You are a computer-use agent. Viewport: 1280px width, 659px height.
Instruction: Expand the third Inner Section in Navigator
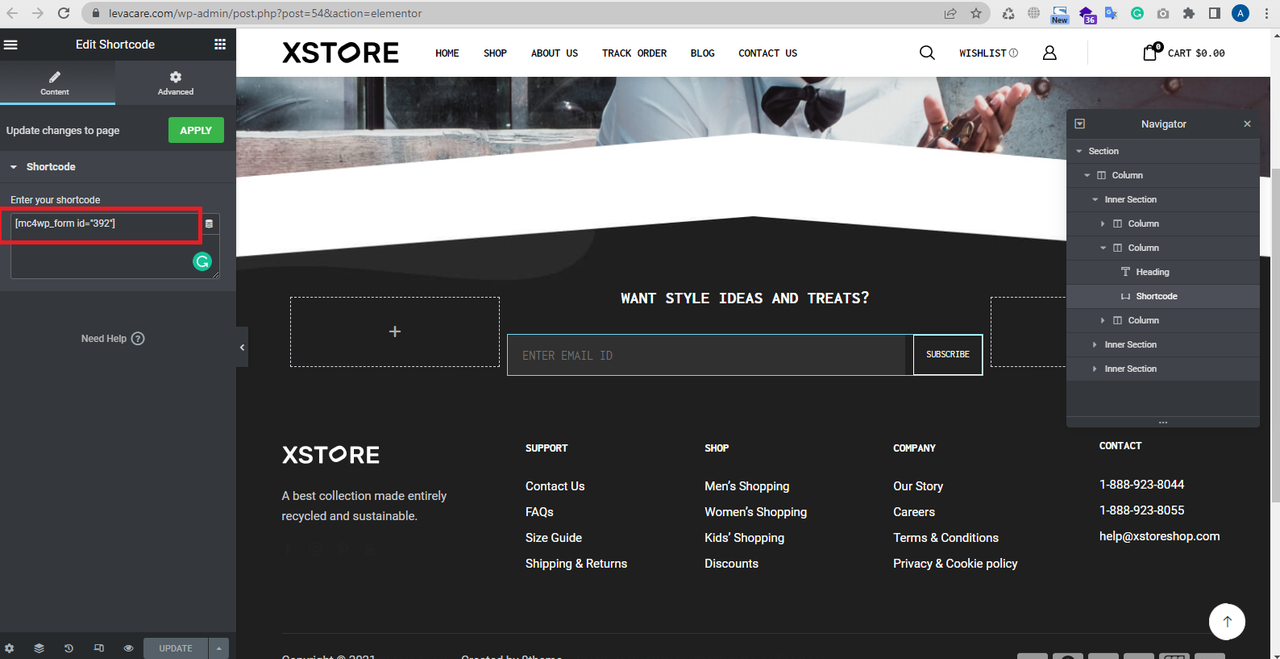[1095, 369]
